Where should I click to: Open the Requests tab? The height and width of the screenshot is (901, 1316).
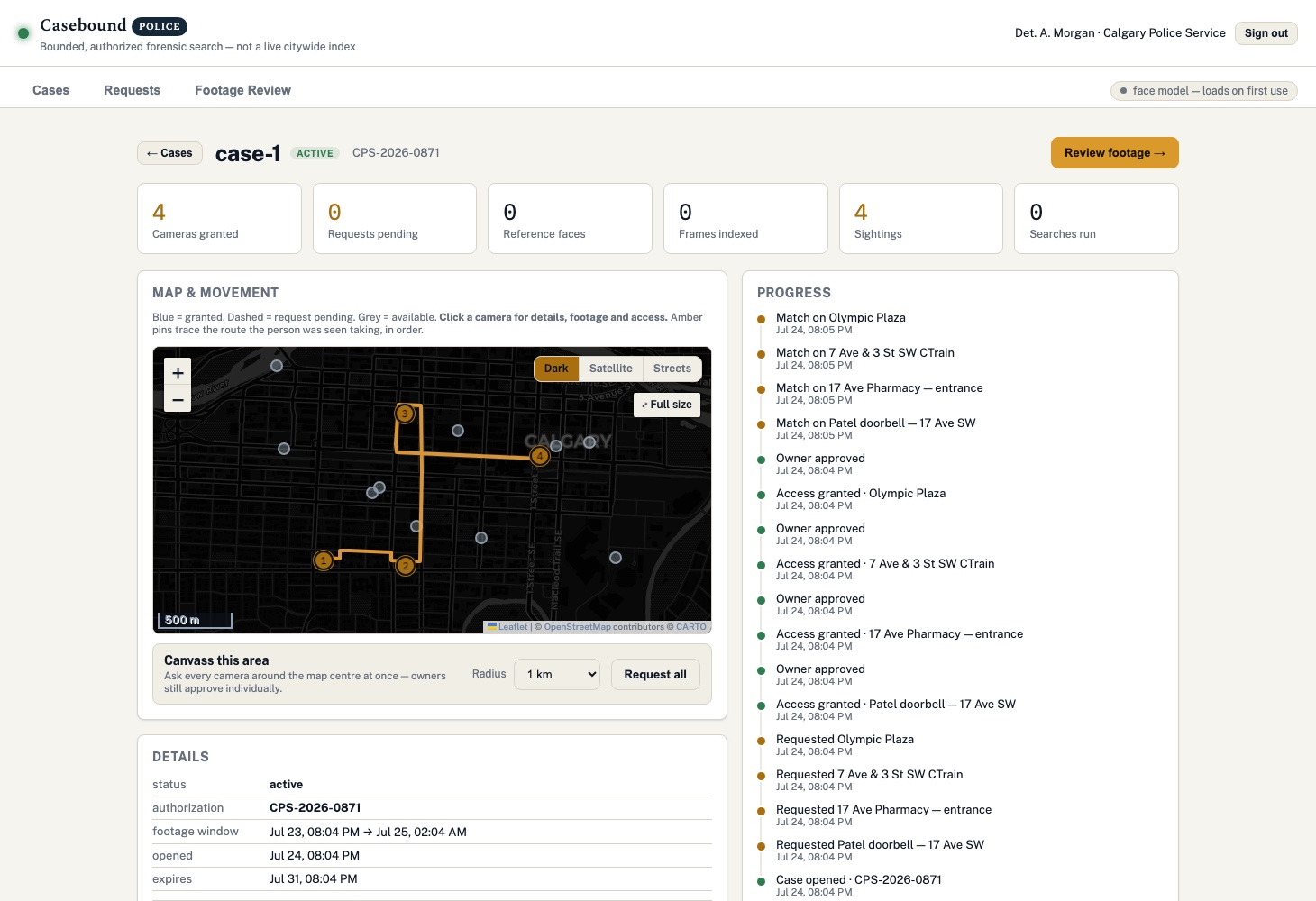click(x=132, y=90)
